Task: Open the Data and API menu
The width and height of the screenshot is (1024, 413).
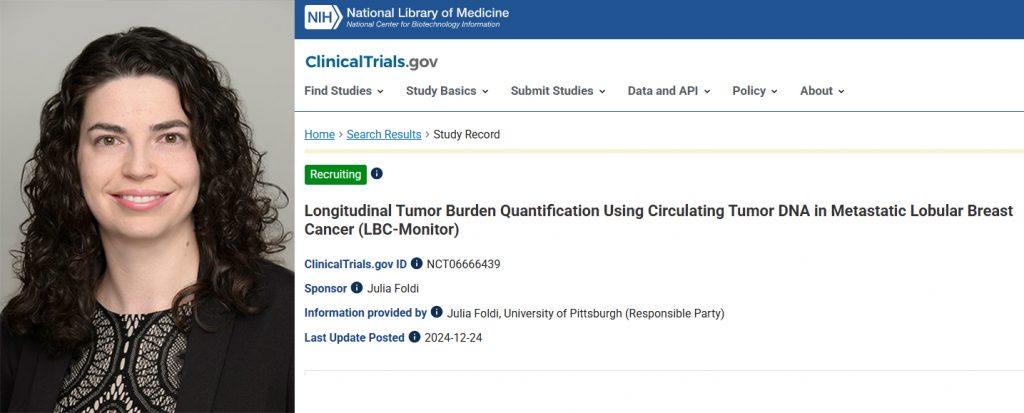Action: (x=669, y=91)
